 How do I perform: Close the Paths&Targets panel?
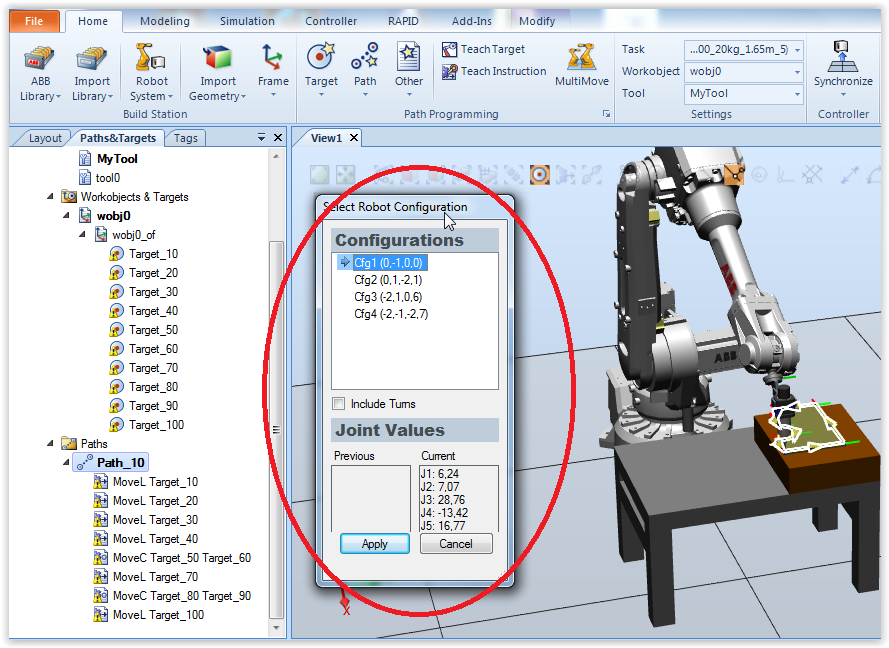point(278,137)
